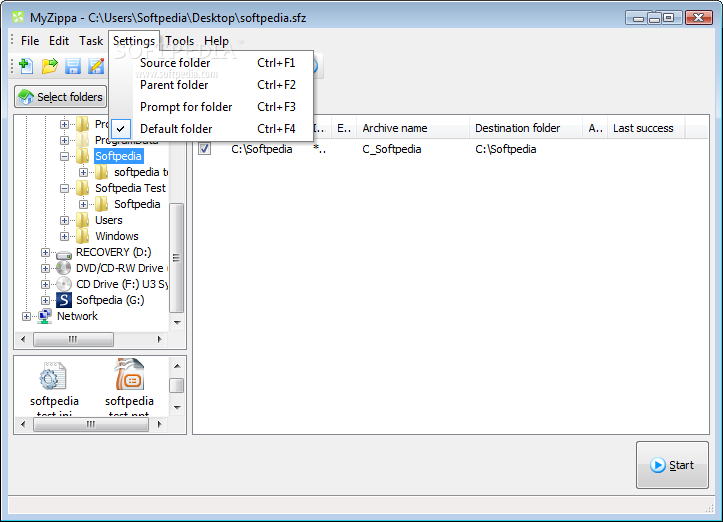The image size is (723, 522).
Task: Click the C:\Softpedia destination folder cell
Action: (505, 149)
